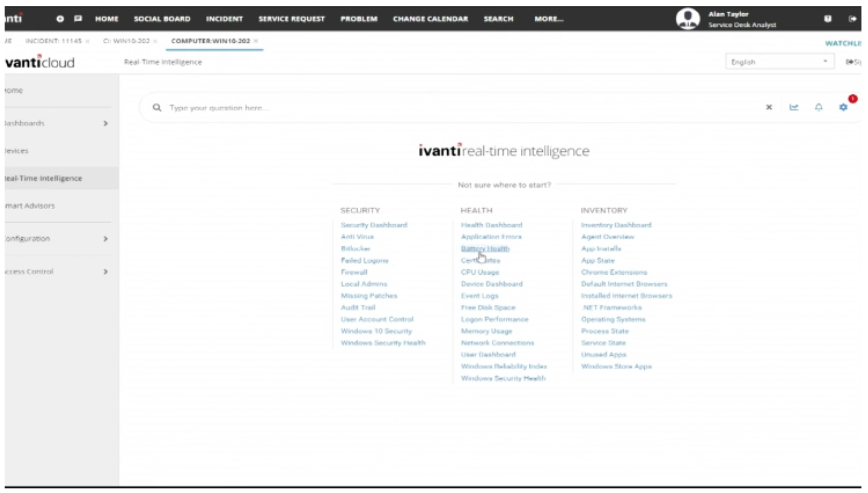The height and width of the screenshot is (493, 868).
Task: Expand the Configuration sidebar section
Action: coord(105,239)
